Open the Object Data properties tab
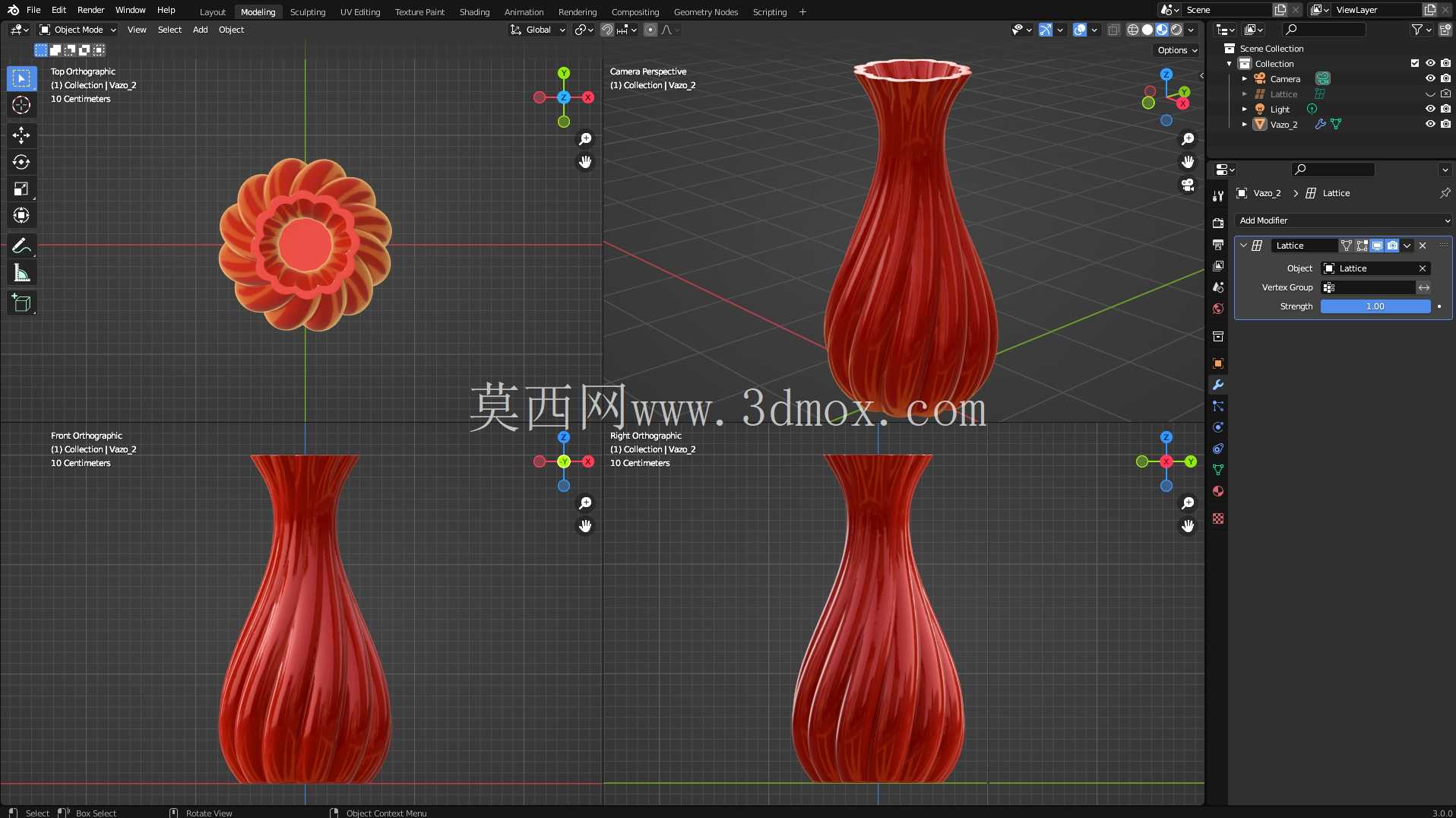The height and width of the screenshot is (818, 1456). pos(1218,470)
